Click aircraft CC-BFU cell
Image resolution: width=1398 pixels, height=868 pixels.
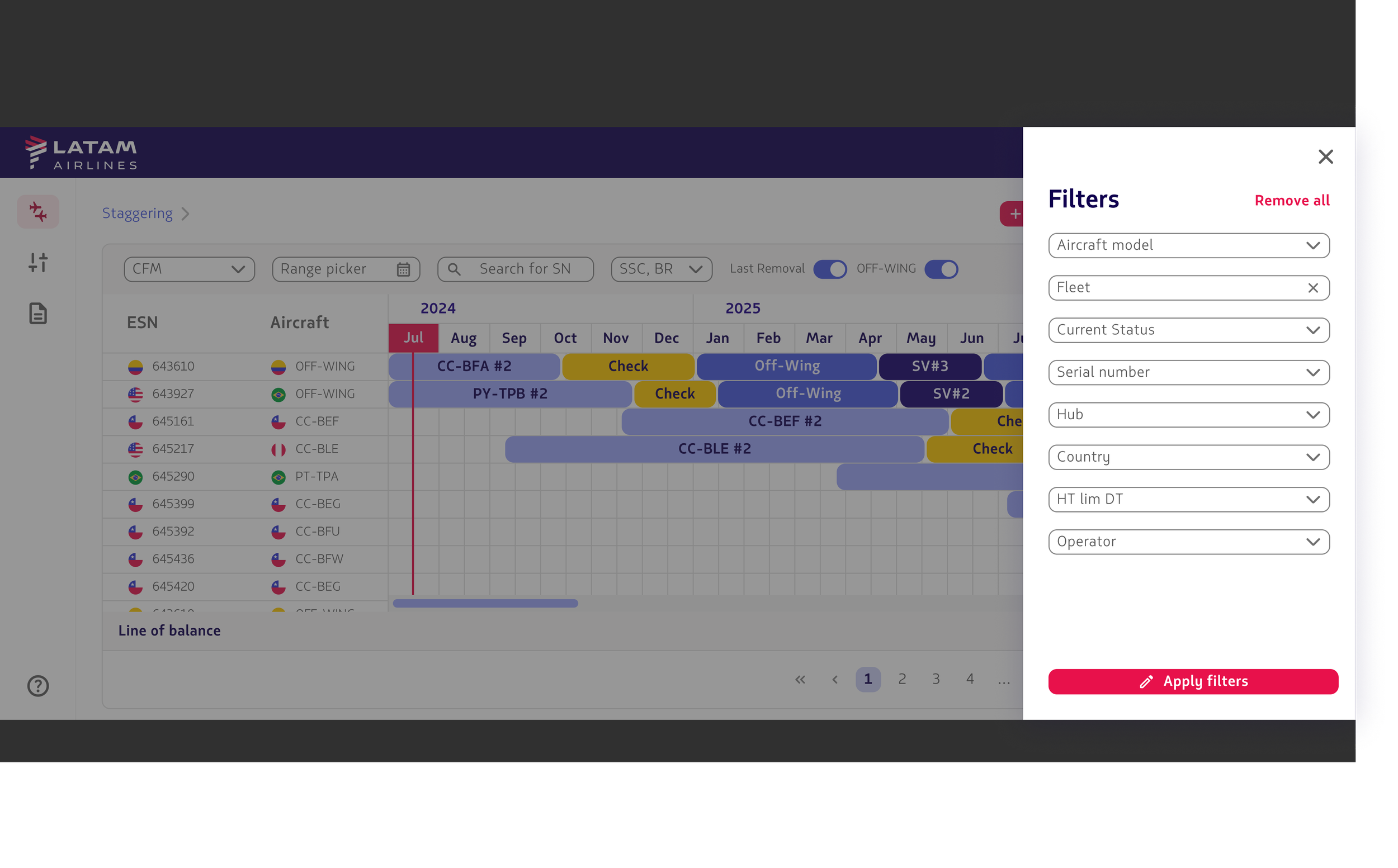pyautogui.click(x=318, y=532)
